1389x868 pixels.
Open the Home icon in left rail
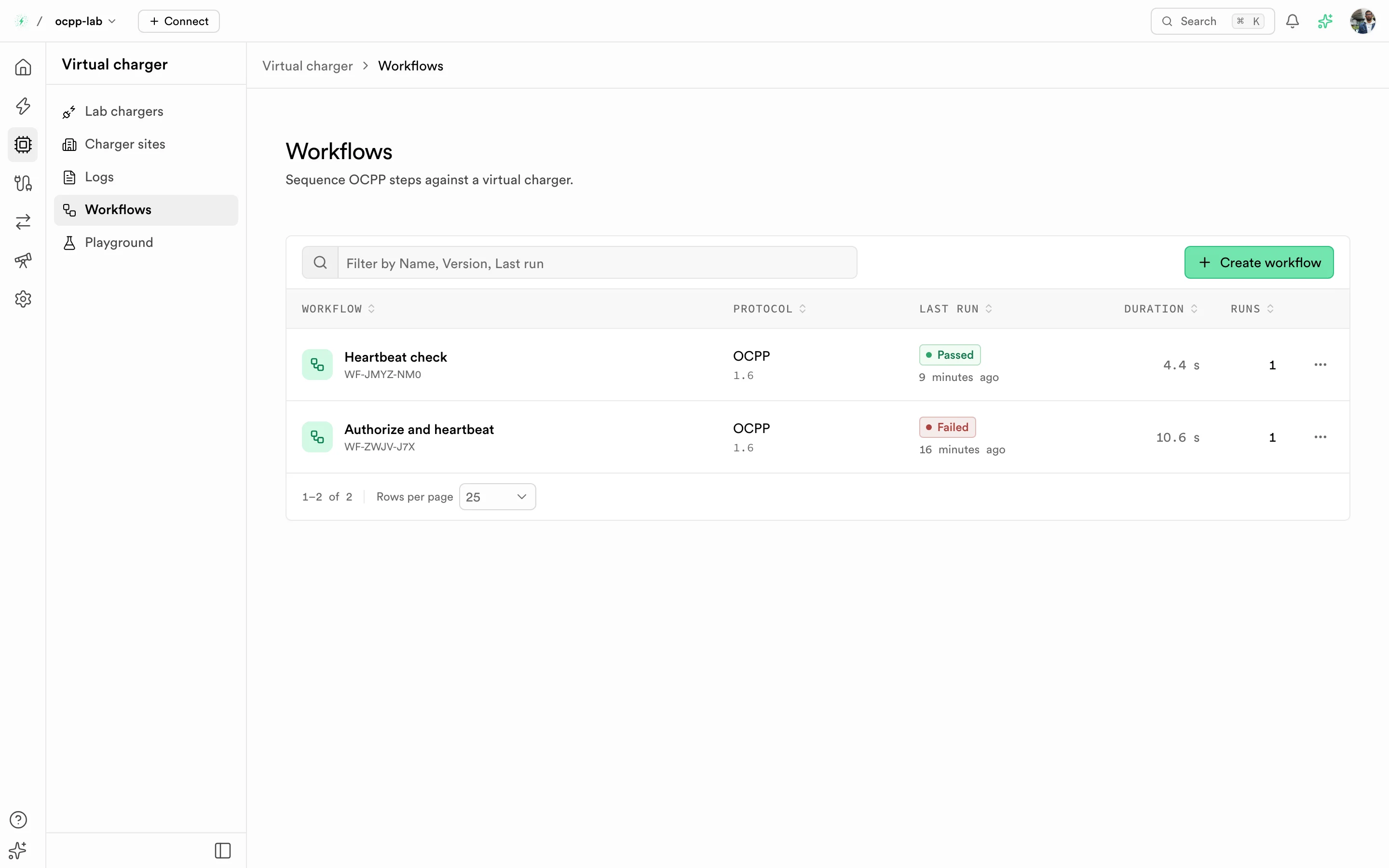(23, 67)
